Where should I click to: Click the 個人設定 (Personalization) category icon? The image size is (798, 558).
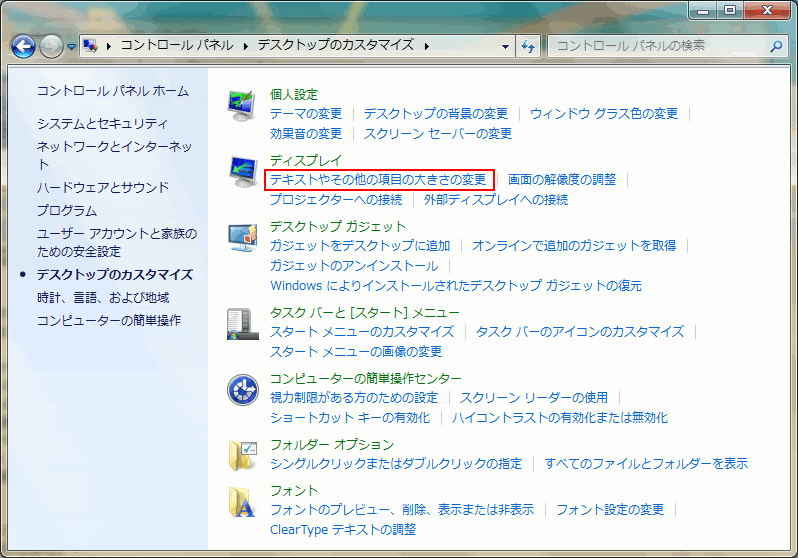pos(243,104)
